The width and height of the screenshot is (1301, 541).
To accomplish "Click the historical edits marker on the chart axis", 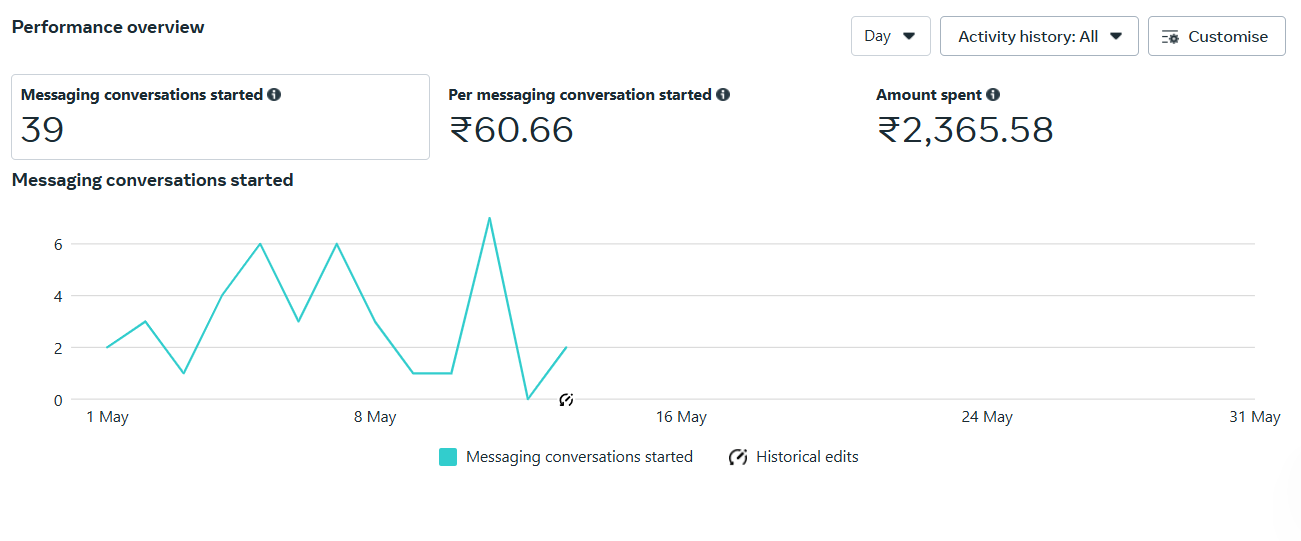I will tap(566, 400).
